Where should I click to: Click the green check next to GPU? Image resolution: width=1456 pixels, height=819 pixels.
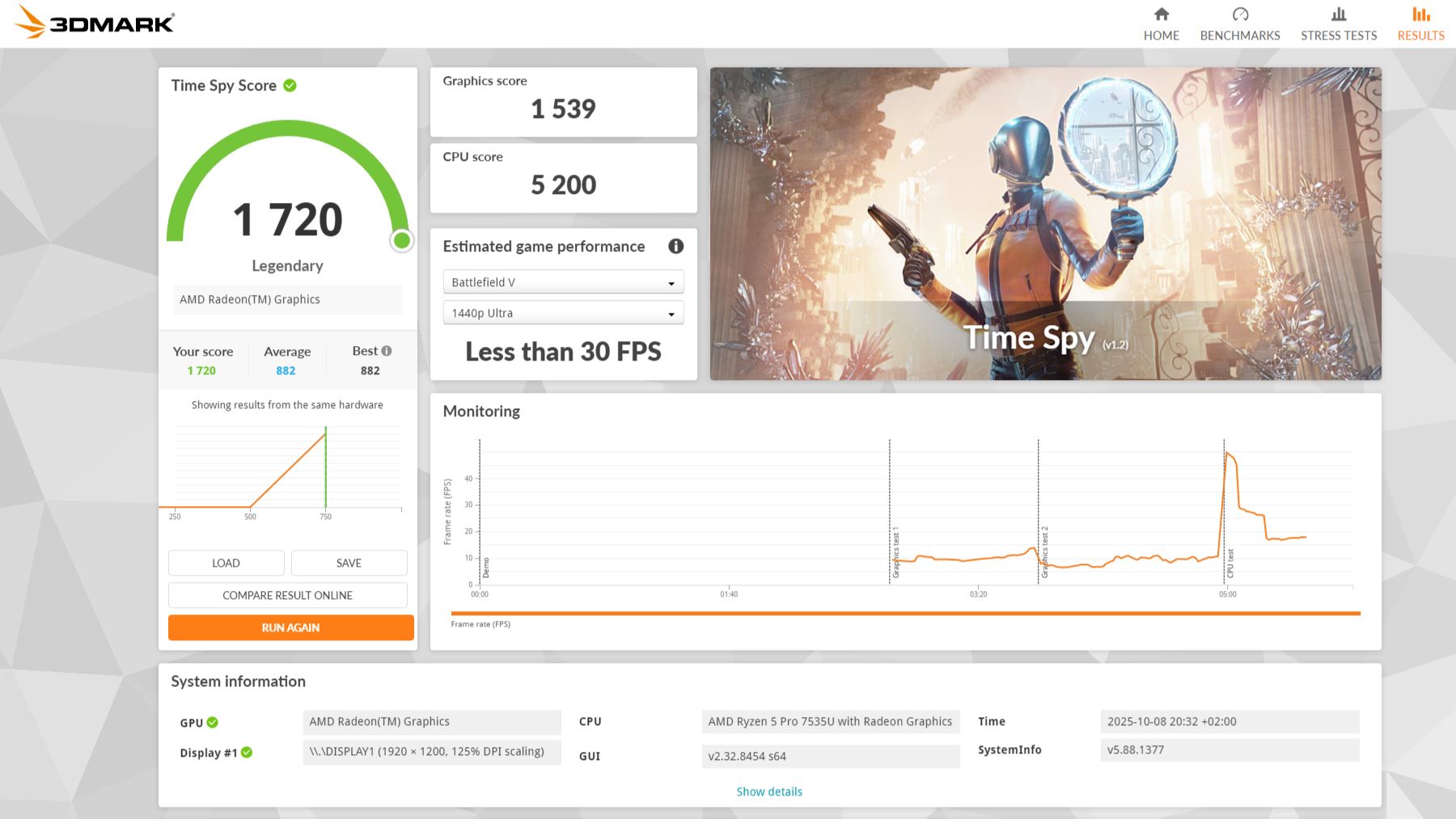(213, 723)
